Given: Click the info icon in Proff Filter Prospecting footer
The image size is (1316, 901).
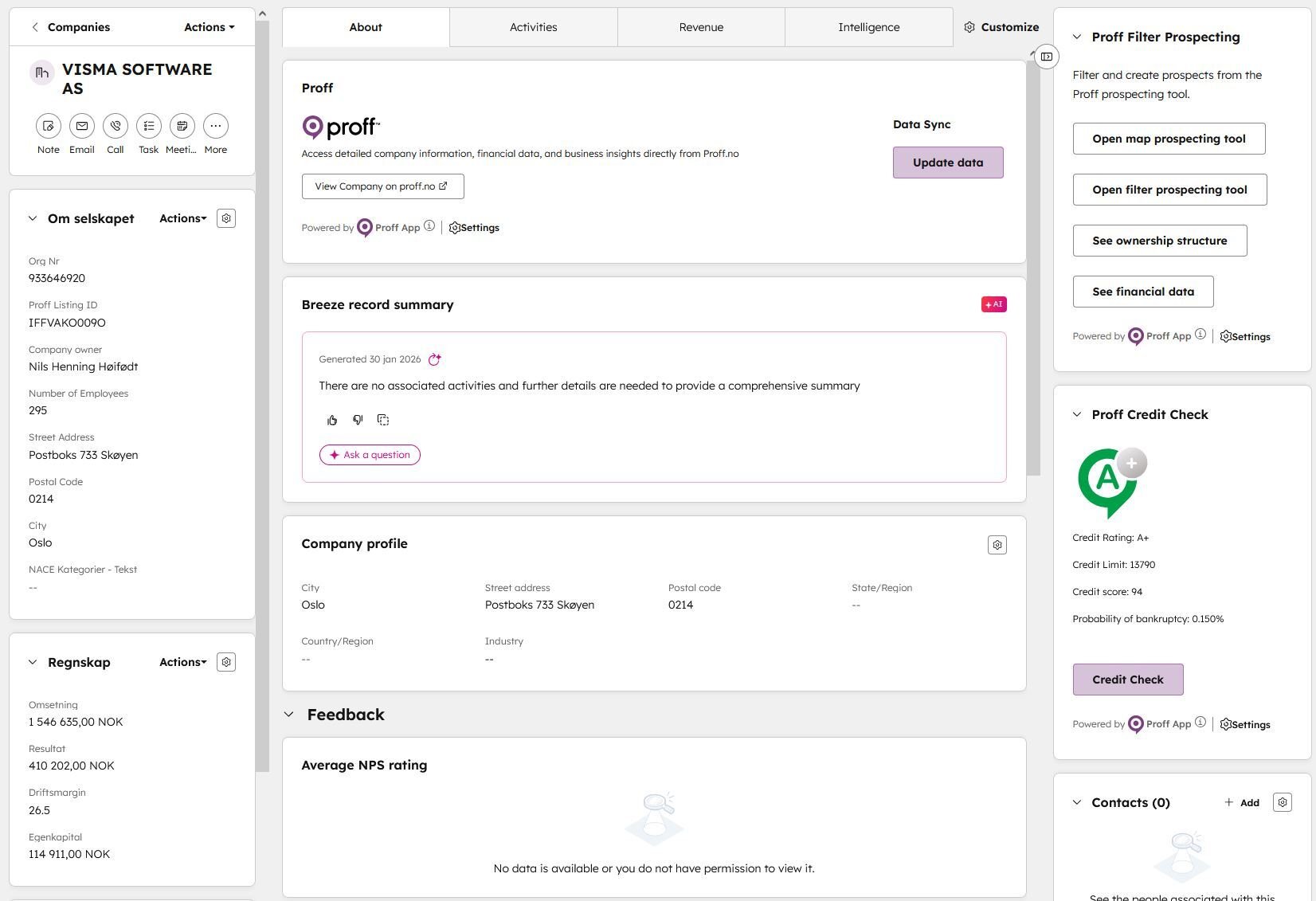Looking at the screenshot, I should (x=1200, y=335).
